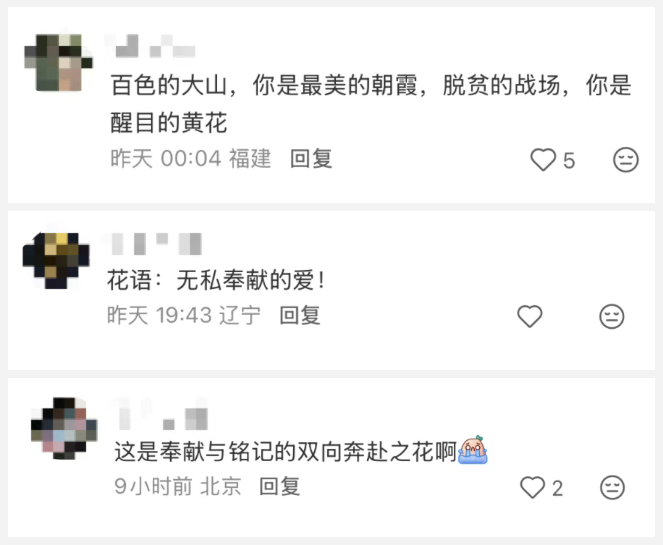Viewport: 663px width, 545px height.
Task: Open the third commenter's avatar profile
Action: 64,428
